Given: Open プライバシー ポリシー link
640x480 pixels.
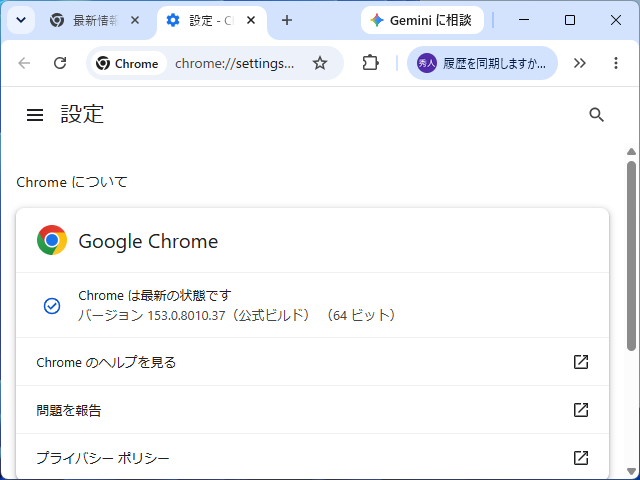Looking at the screenshot, I should 313,457.
